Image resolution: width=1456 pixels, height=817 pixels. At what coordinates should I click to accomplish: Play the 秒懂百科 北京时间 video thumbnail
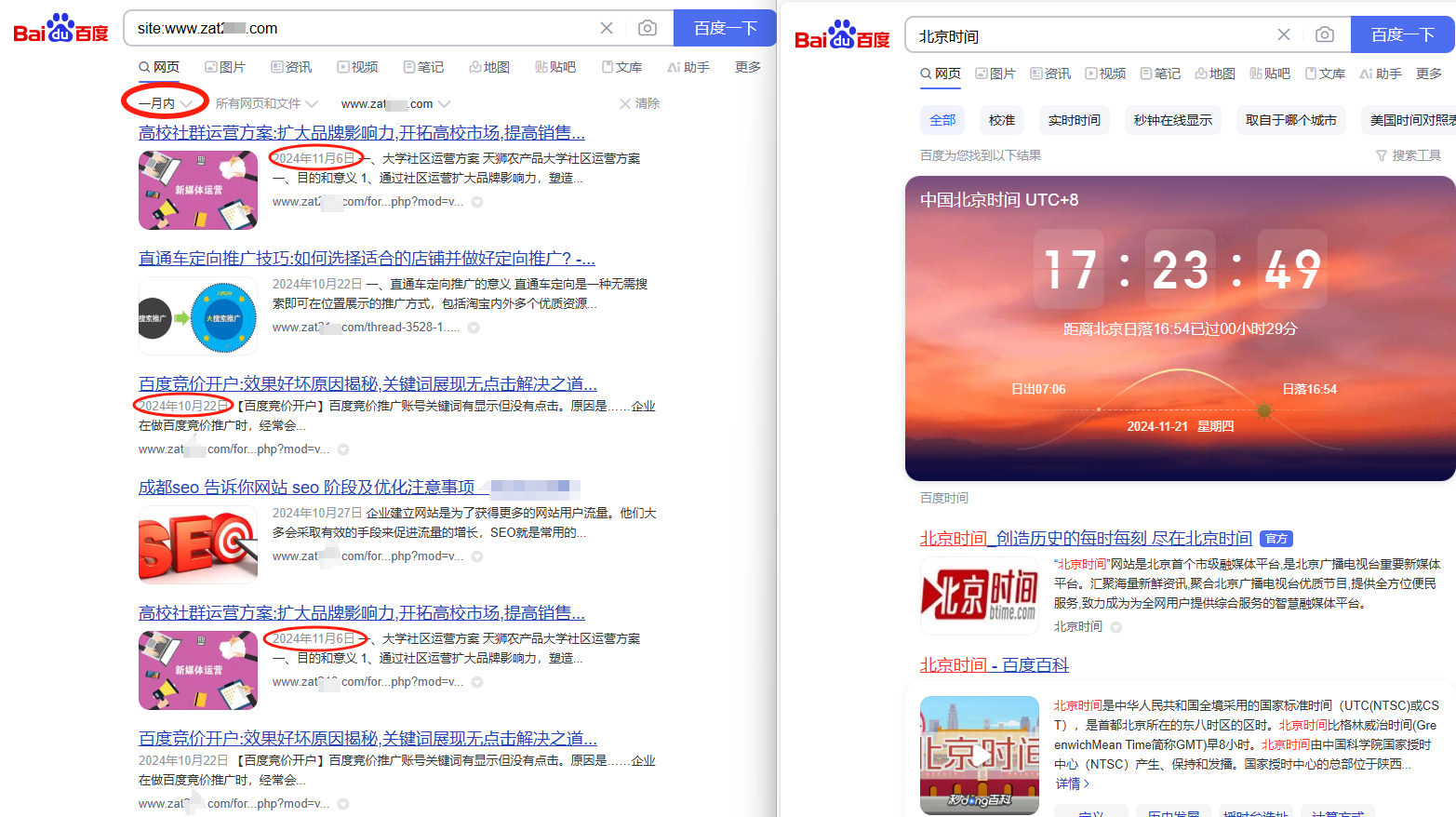point(980,756)
